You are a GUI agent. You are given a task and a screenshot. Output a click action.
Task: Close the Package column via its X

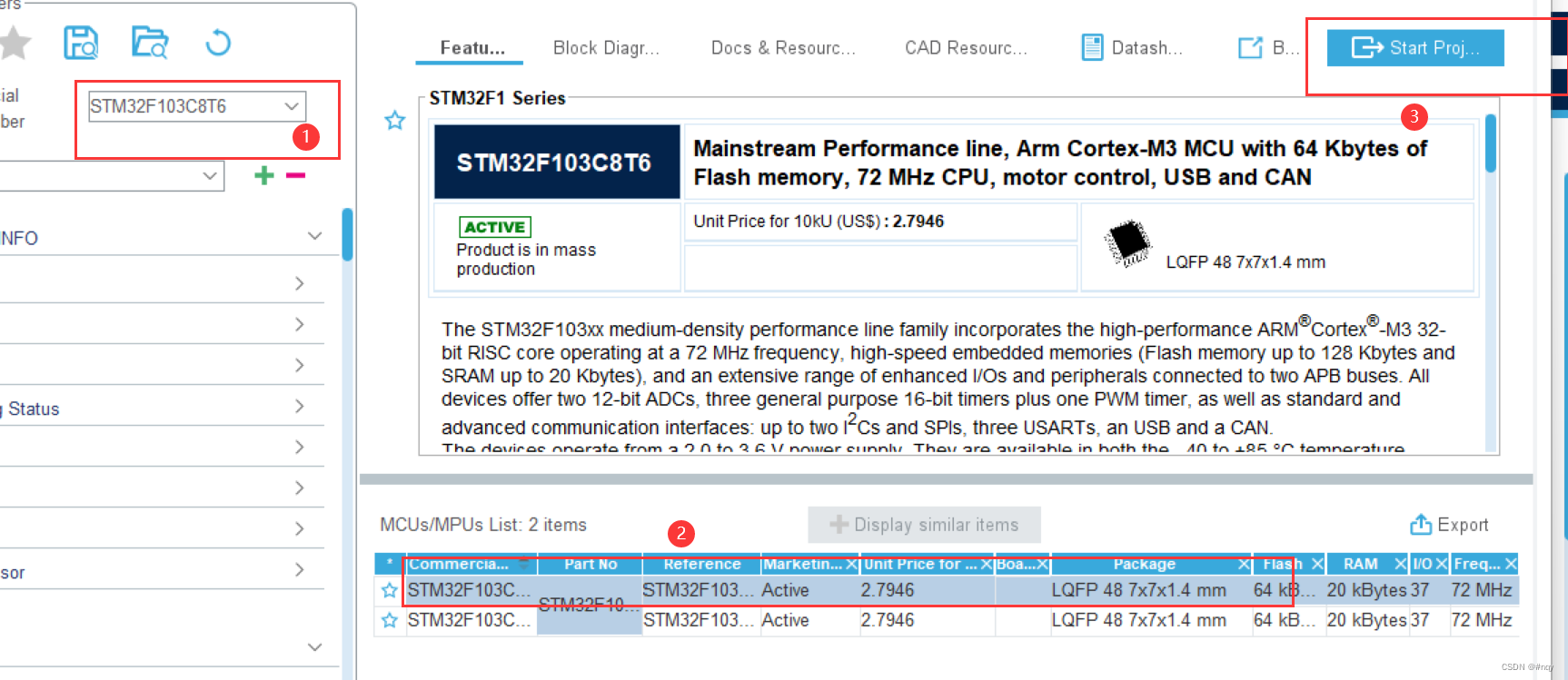1245,565
